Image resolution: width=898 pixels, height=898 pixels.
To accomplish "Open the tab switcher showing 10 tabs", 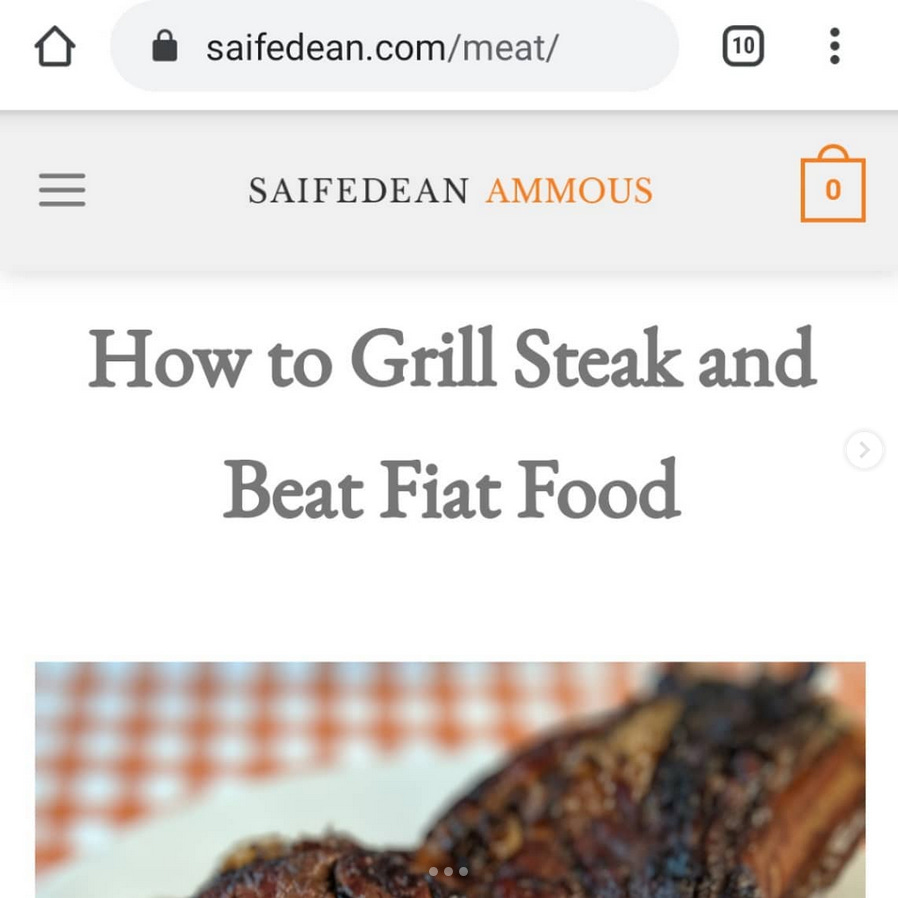I will coord(743,46).
